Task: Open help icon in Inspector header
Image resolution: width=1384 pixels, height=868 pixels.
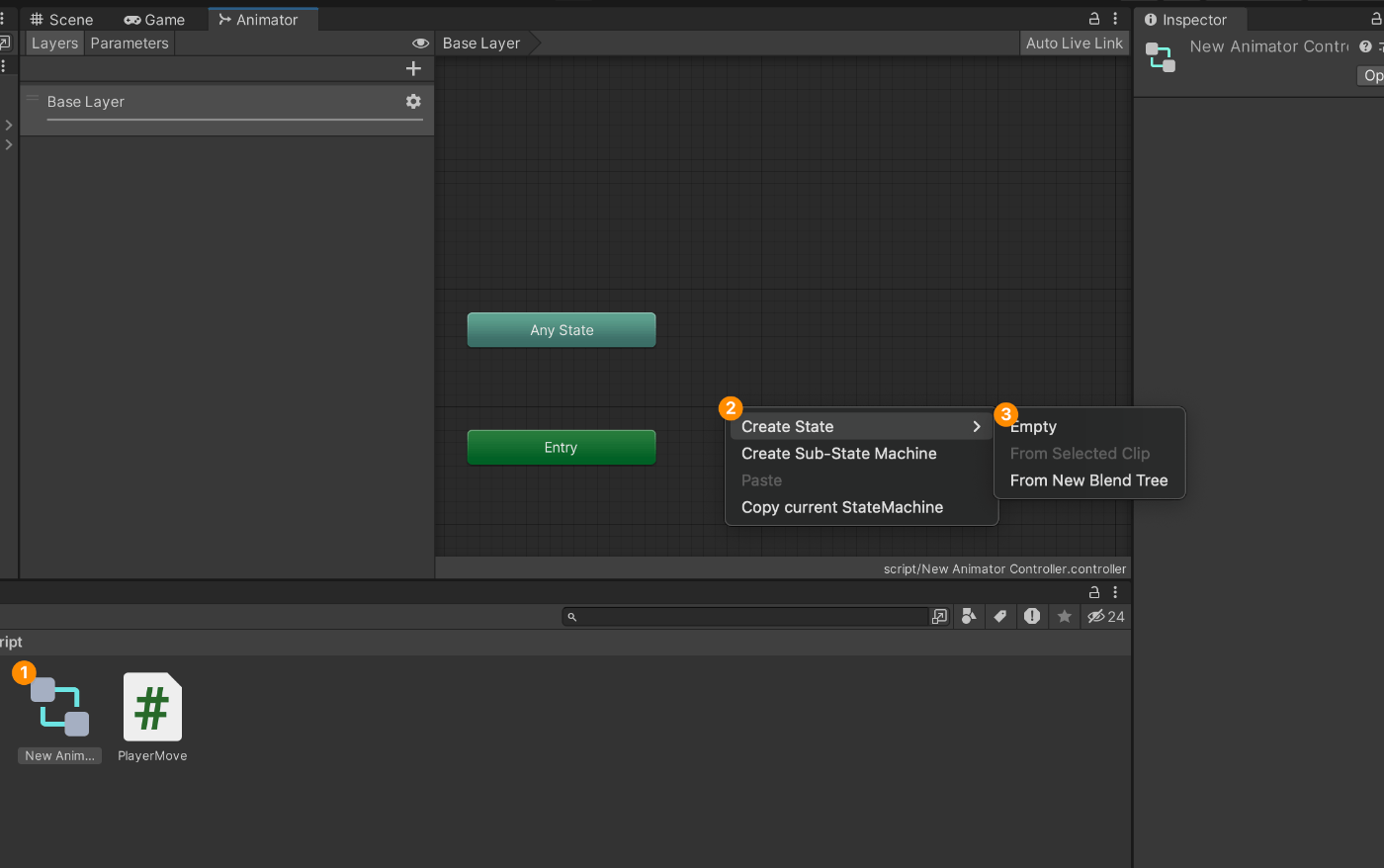Action: (1365, 46)
